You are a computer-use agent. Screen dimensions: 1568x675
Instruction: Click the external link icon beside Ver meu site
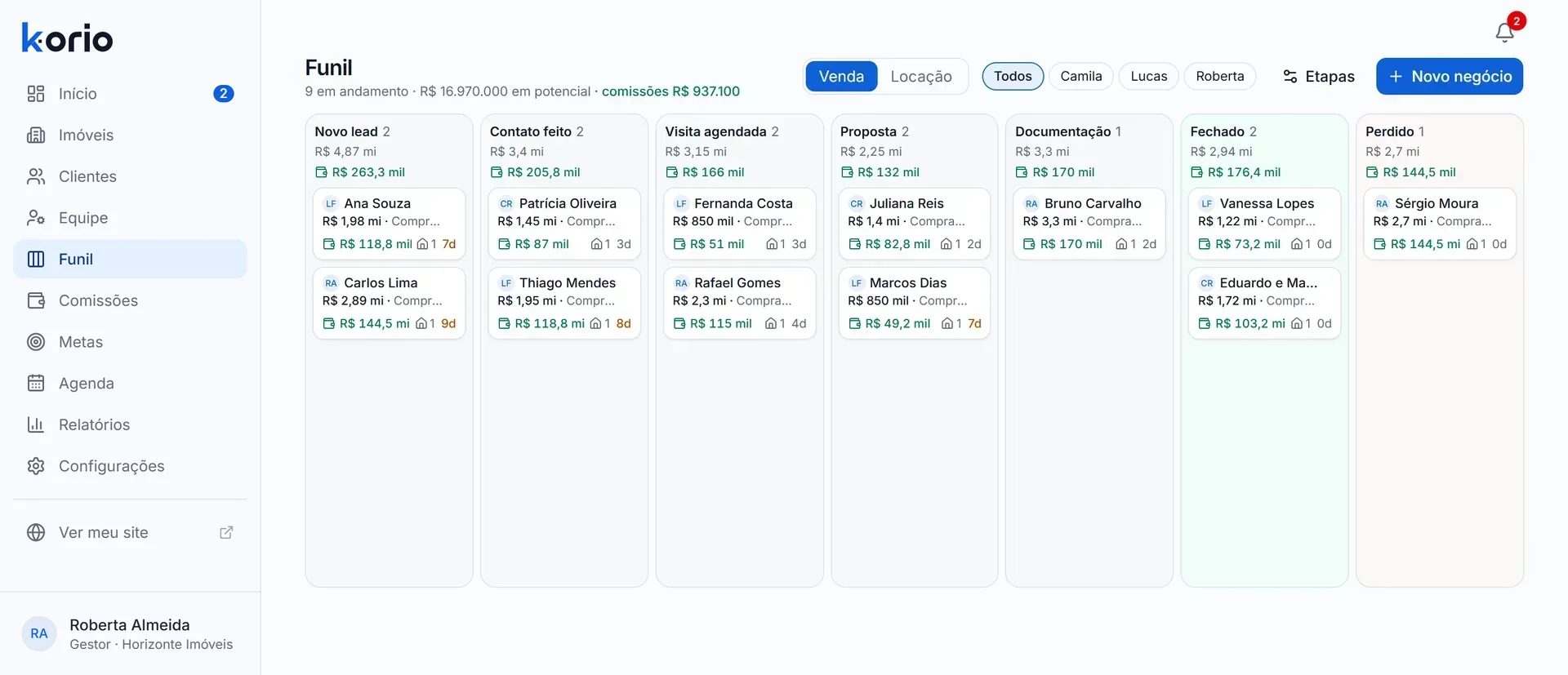pyautogui.click(x=226, y=533)
